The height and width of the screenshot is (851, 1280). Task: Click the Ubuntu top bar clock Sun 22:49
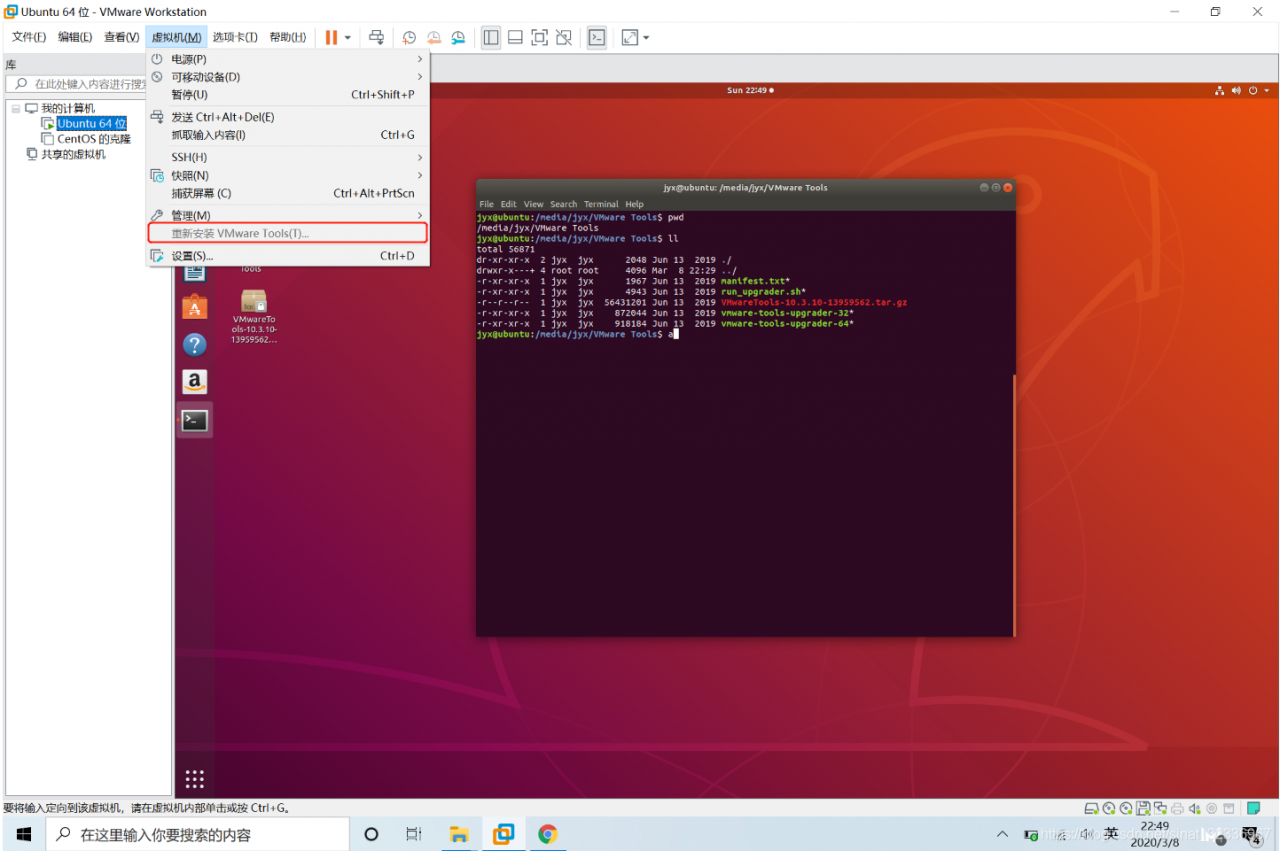(749, 90)
